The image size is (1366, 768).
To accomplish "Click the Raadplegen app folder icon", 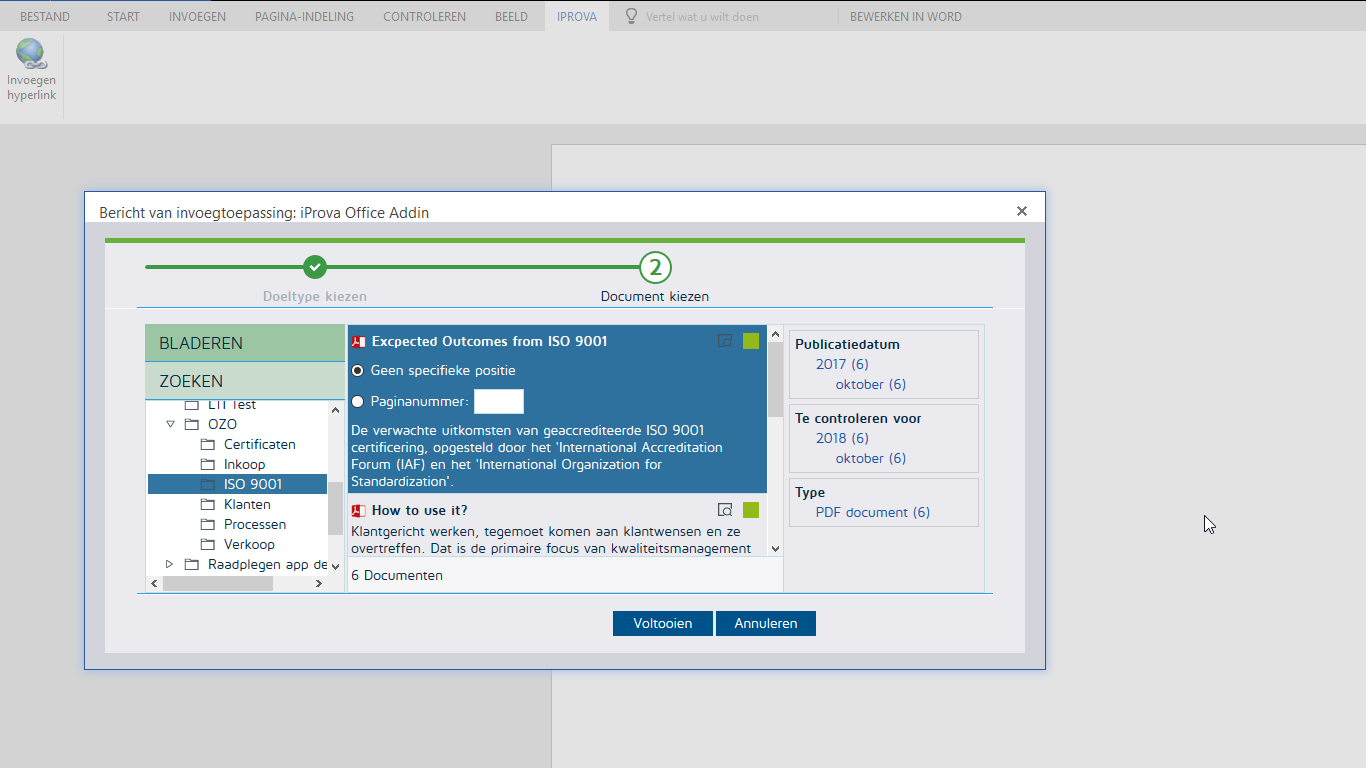I will tap(192, 565).
